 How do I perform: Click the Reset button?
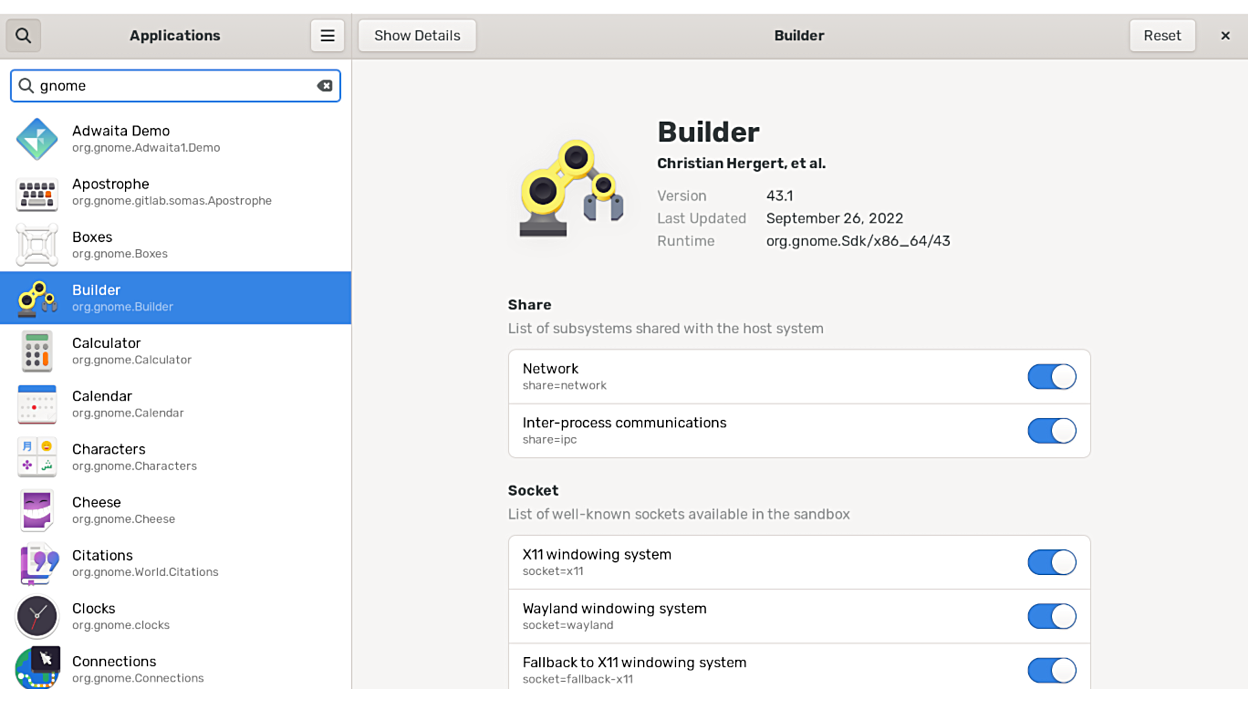(1162, 36)
